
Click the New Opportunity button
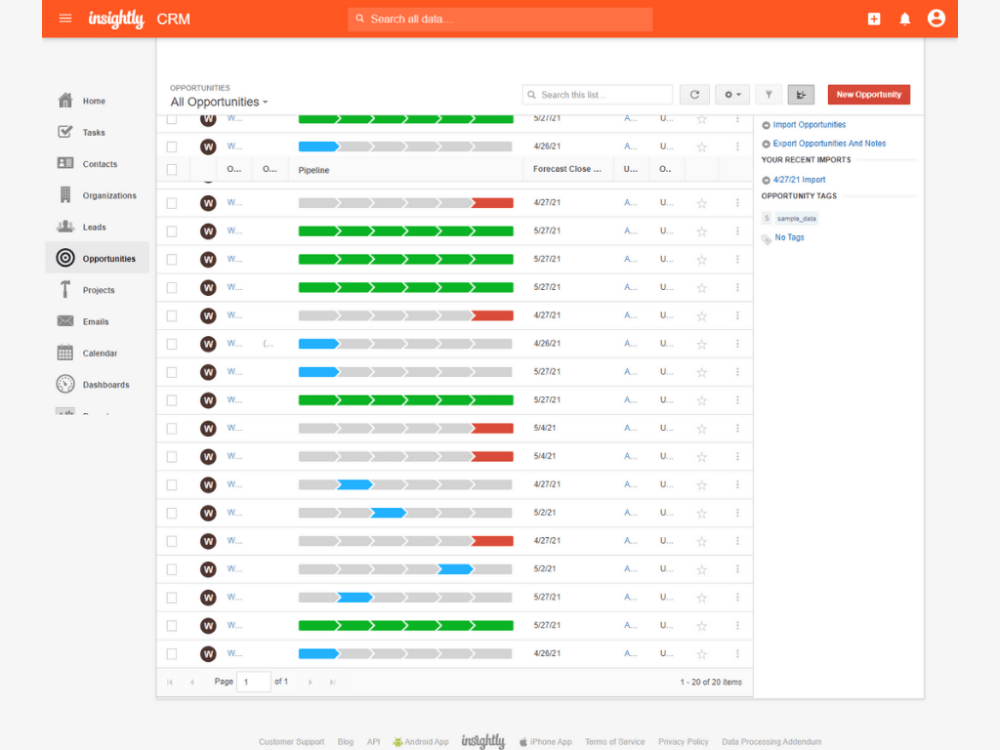coord(869,94)
